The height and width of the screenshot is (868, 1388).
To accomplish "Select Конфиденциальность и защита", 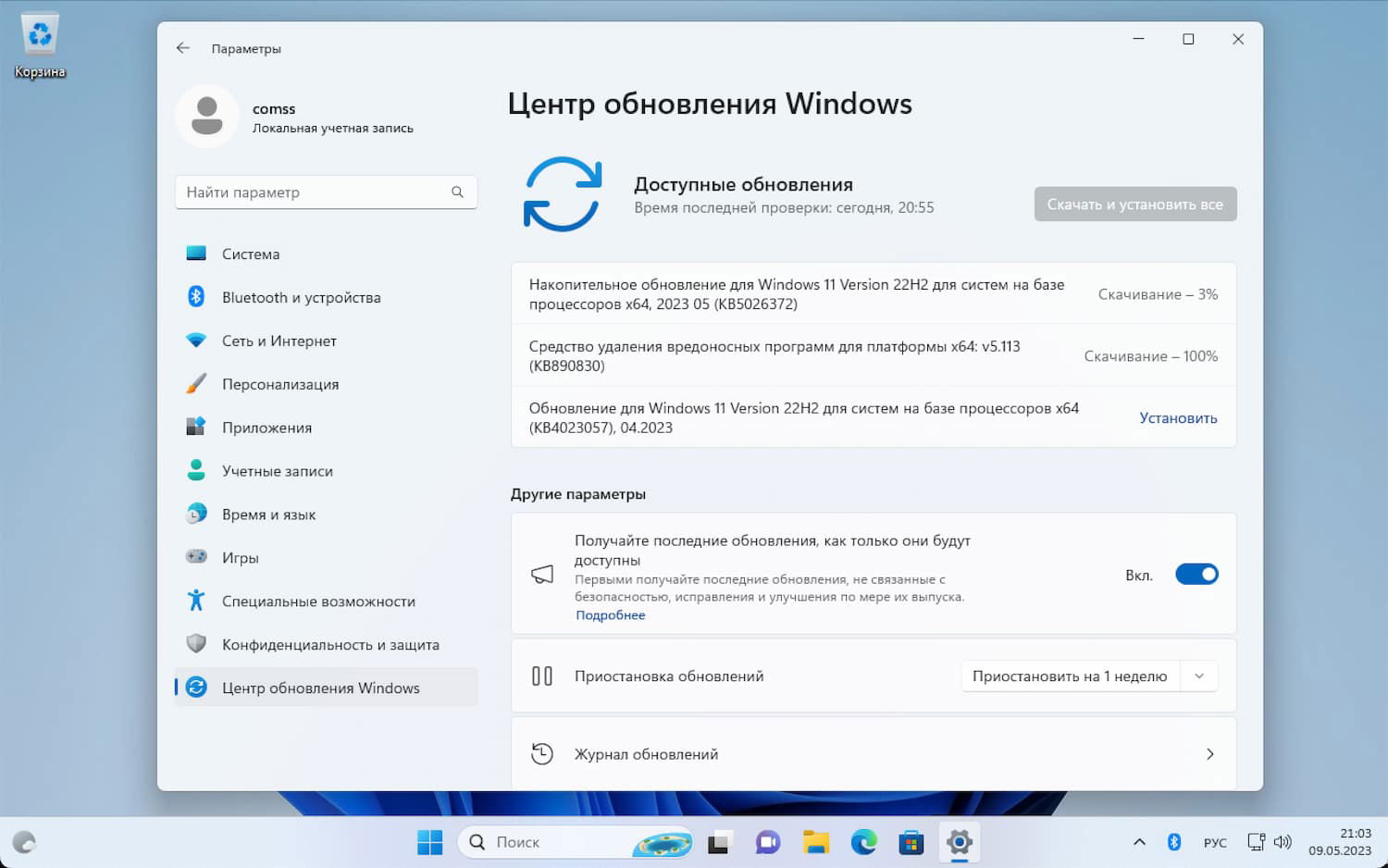I will click(326, 645).
